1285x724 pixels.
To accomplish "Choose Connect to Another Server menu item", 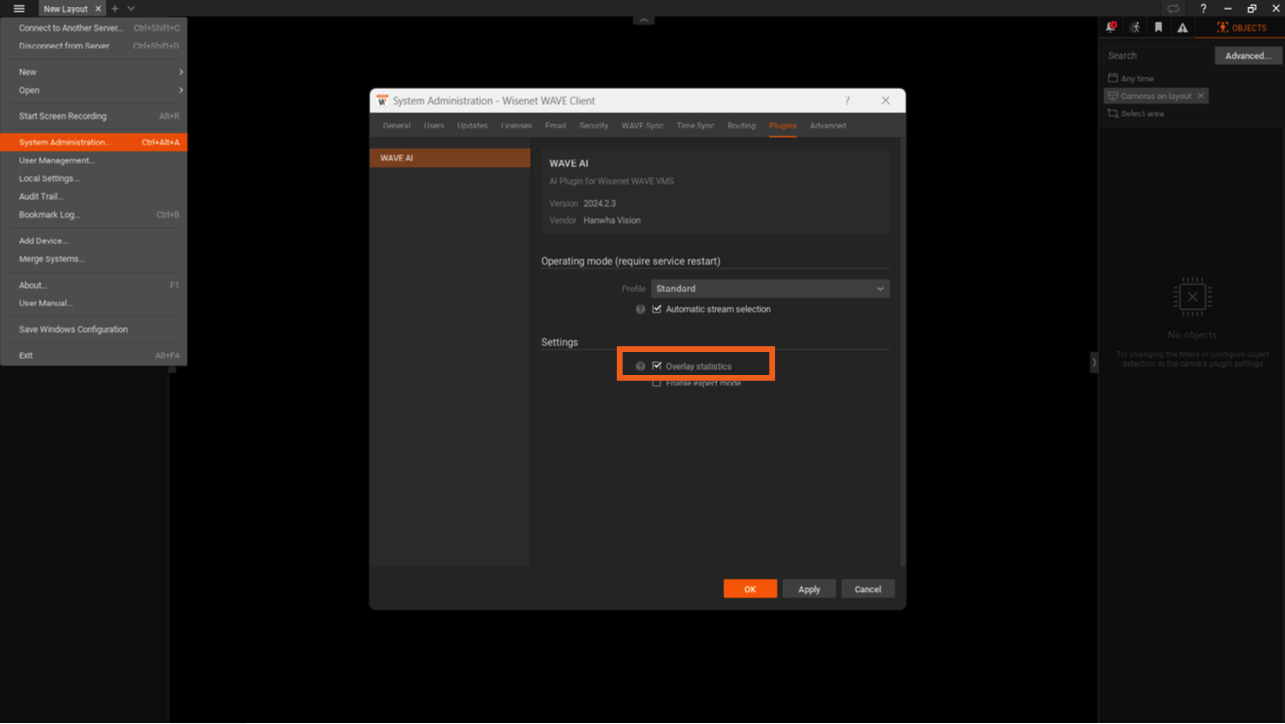I will tap(93, 28).
